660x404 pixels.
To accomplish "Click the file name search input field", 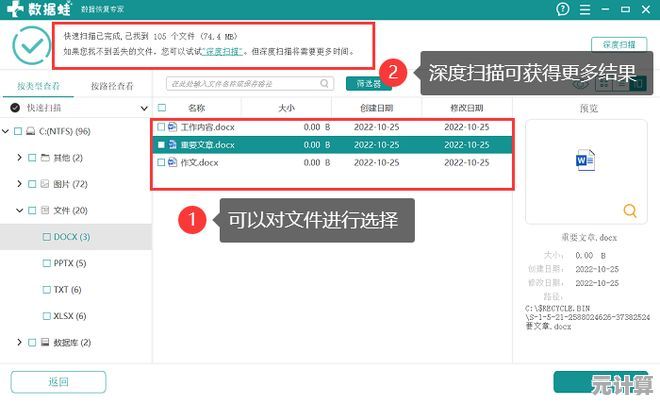I will point(250,83).
